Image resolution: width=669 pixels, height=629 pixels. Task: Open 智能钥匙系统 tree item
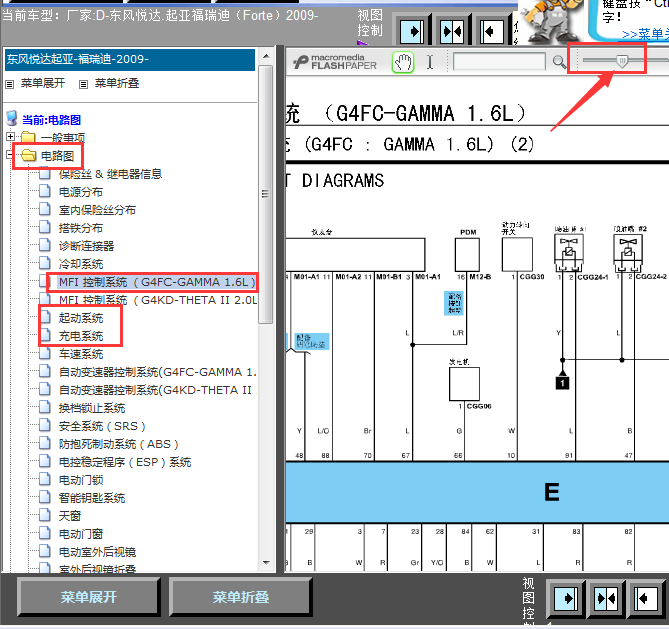point(92,498)
